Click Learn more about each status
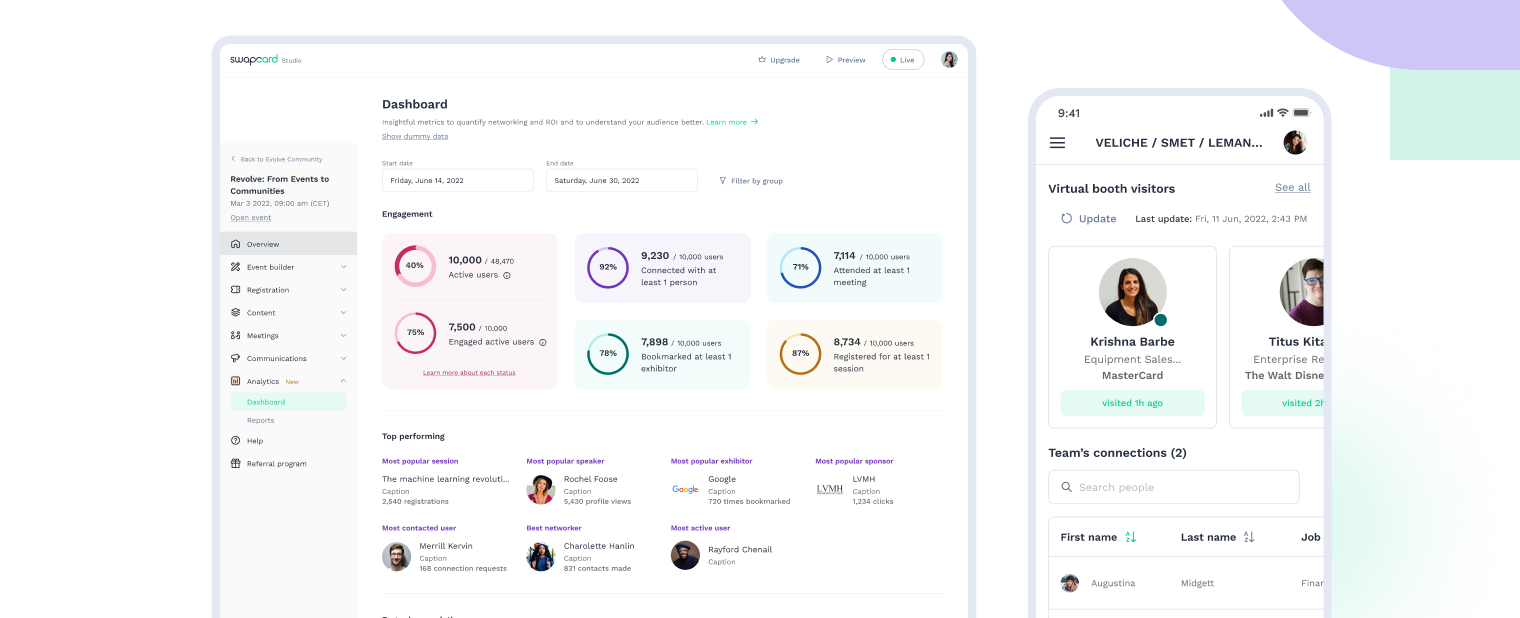Viewport: 1520px width, 618px height. [469, 372]
